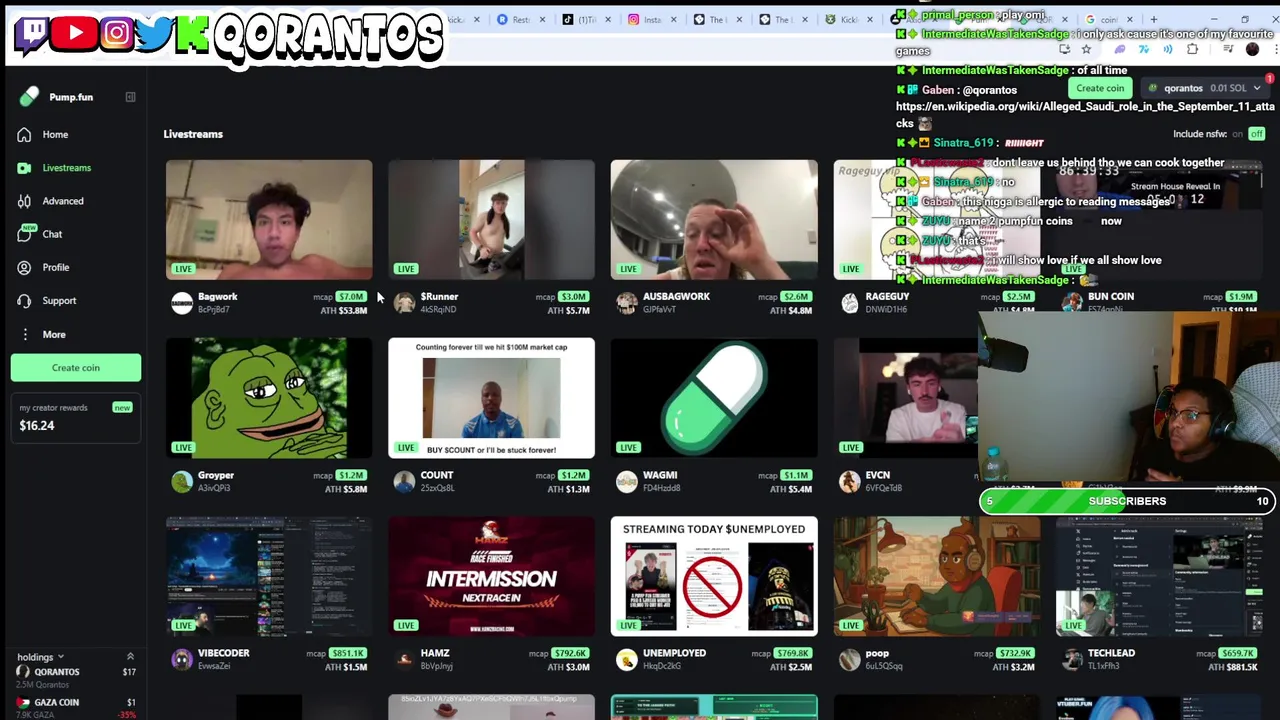Open the UNEMPLOYED livestream thumbnail
Image resolution: width=1280 pixels, height=720 pixels.
pyautogui.click(x=714, y=576)
